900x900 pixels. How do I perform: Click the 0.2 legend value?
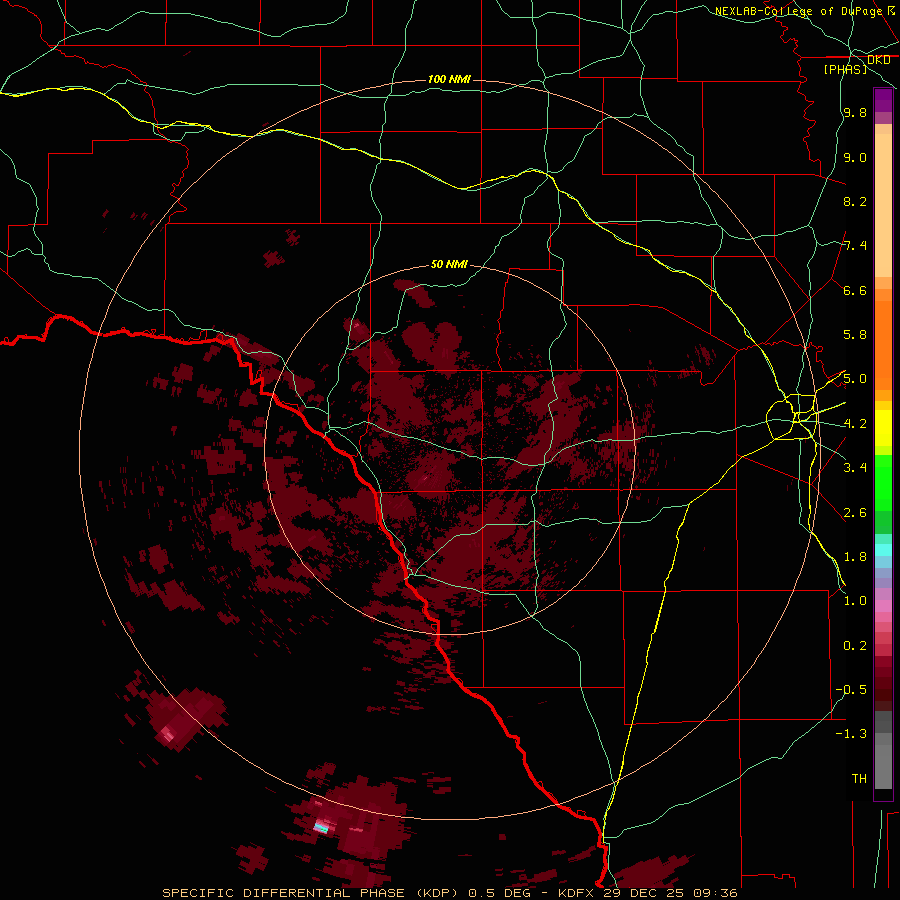tap(855, 646)
